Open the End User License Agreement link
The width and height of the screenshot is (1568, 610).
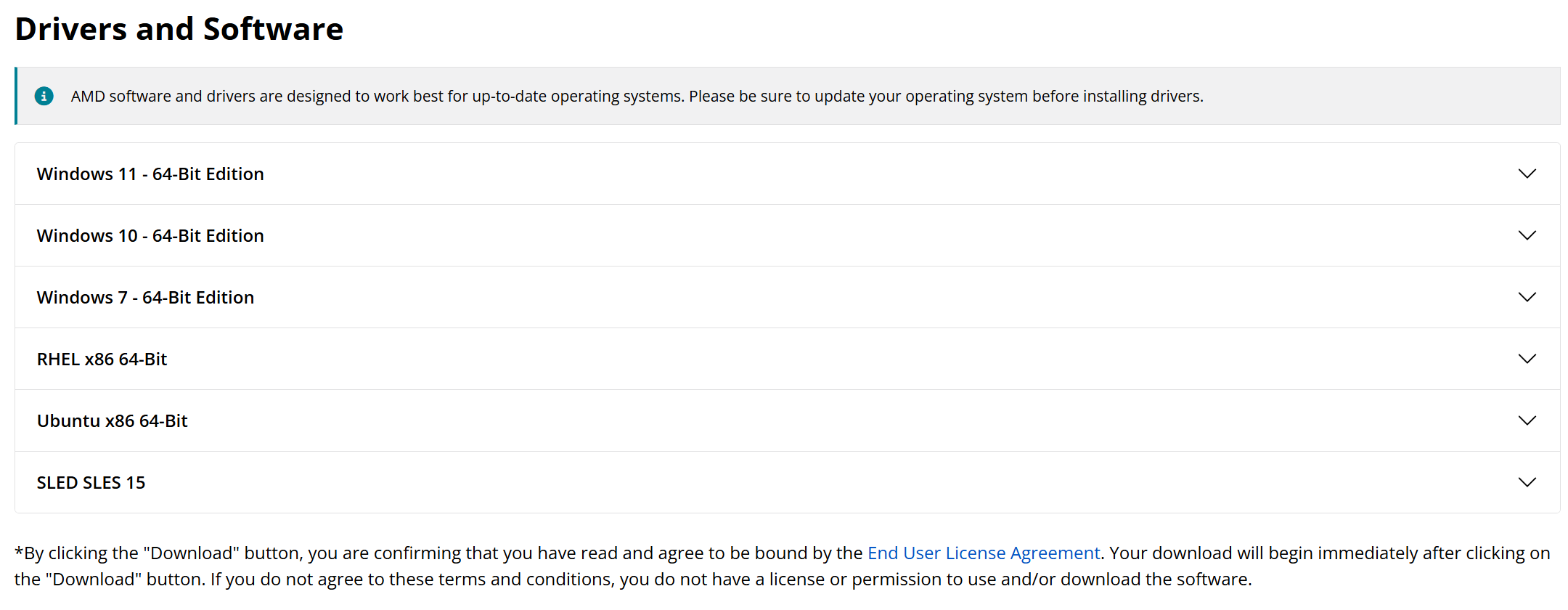[x=983, y=553]
